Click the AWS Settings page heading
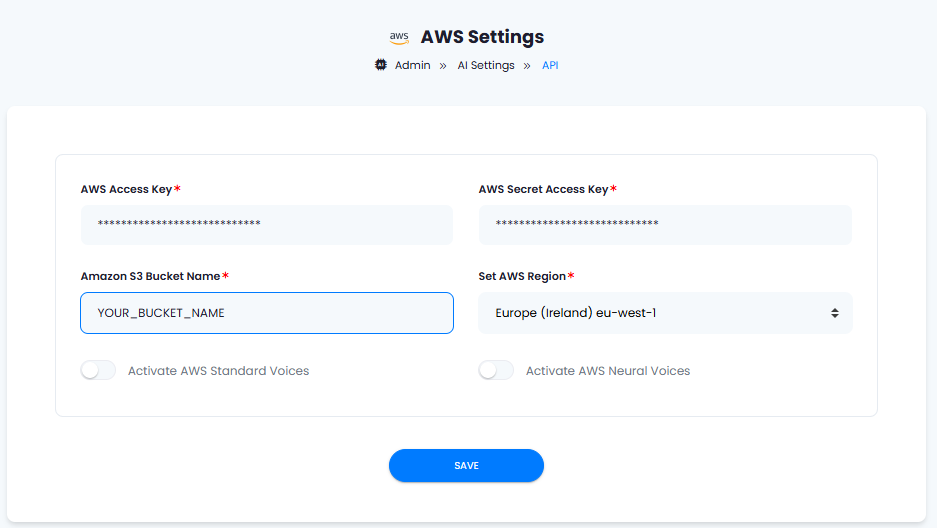Viewport: 937px width, 528px height. 482,37
